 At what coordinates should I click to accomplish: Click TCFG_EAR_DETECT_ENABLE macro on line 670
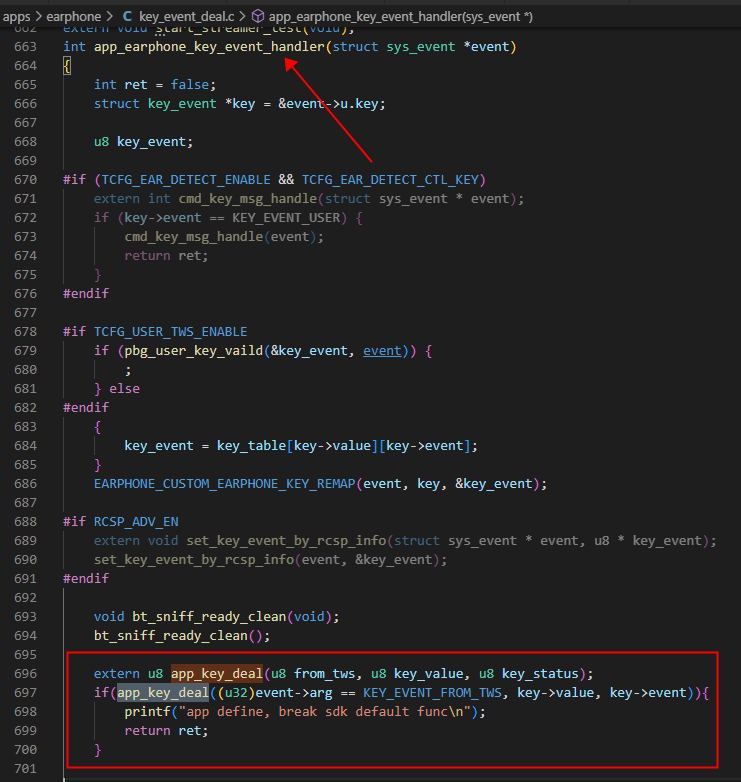tap(186, 180)
